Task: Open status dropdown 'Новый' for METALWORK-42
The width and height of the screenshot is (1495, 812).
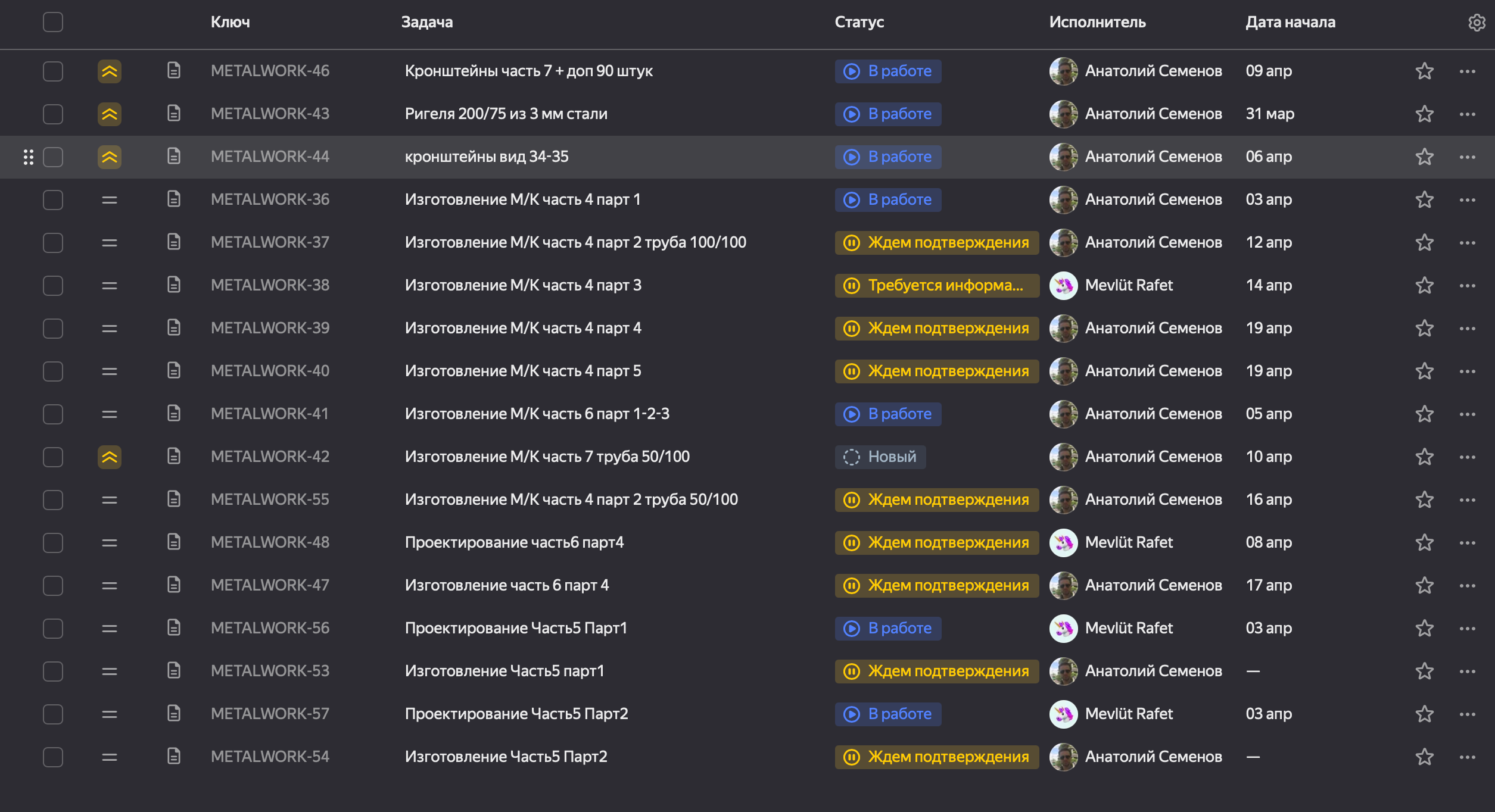Action: tap(880, 457)
